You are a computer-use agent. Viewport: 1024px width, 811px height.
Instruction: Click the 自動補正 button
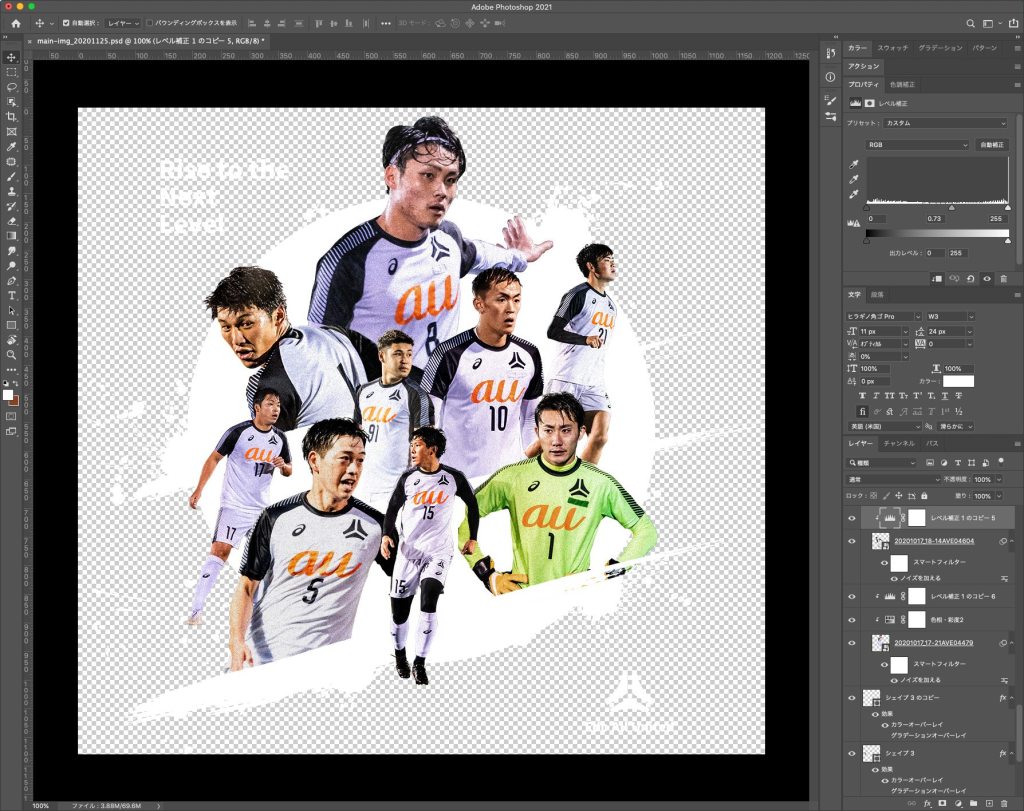click(x=992, y=145)
